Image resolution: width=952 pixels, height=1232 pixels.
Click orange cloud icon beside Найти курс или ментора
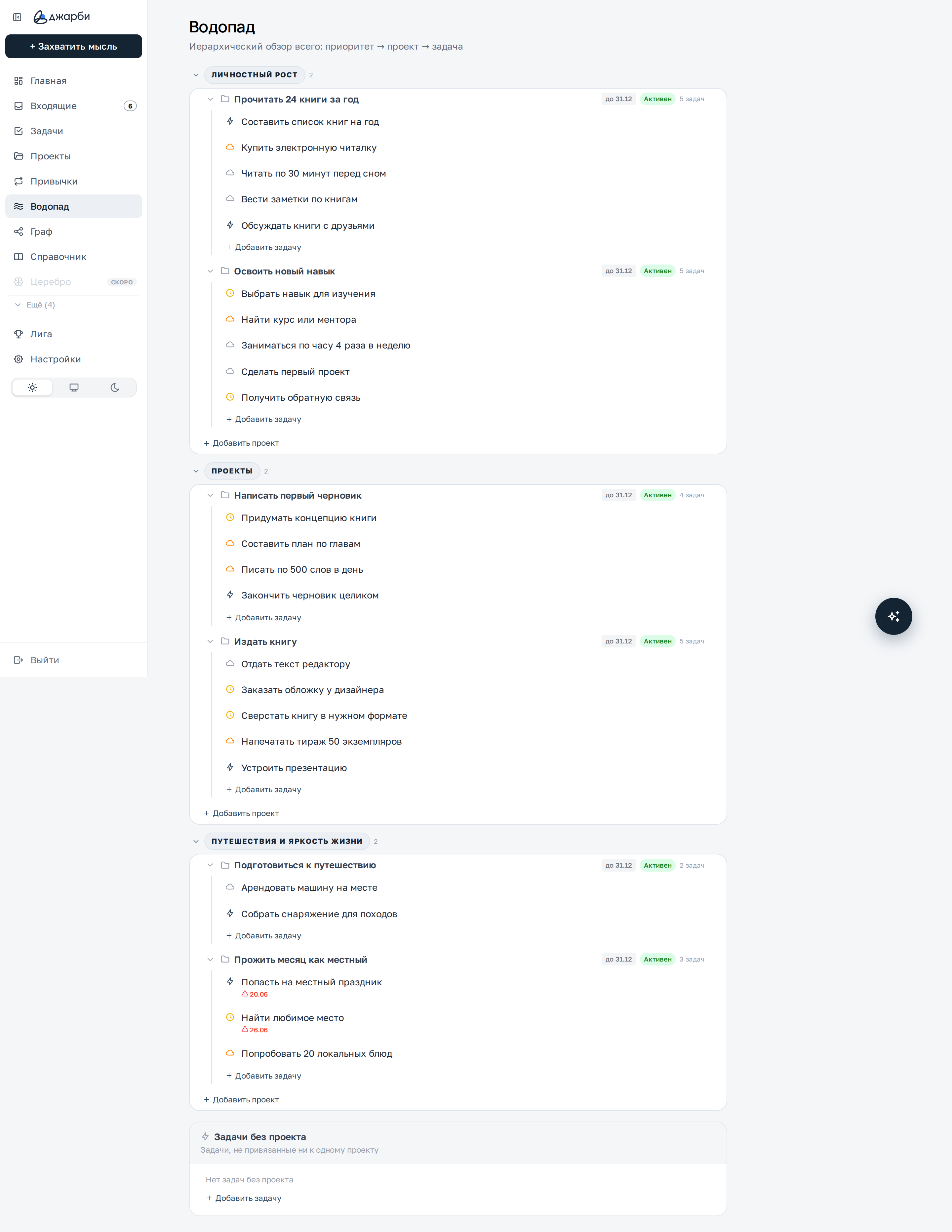(230, 319)
